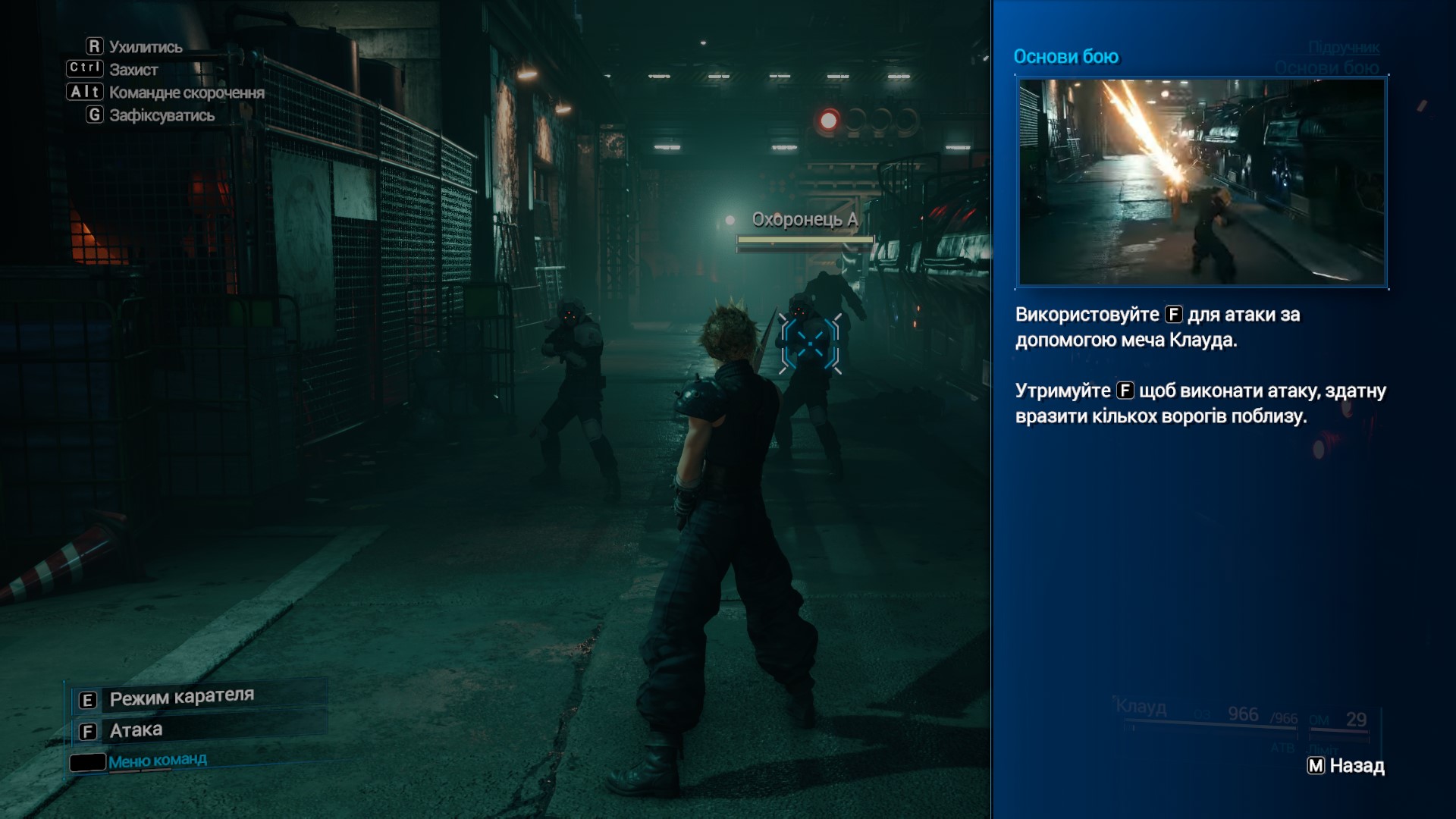The width and height of the screenshot is (1456, 819).
Task: Click the Основи бою heading
Action: pos(1065,57)
